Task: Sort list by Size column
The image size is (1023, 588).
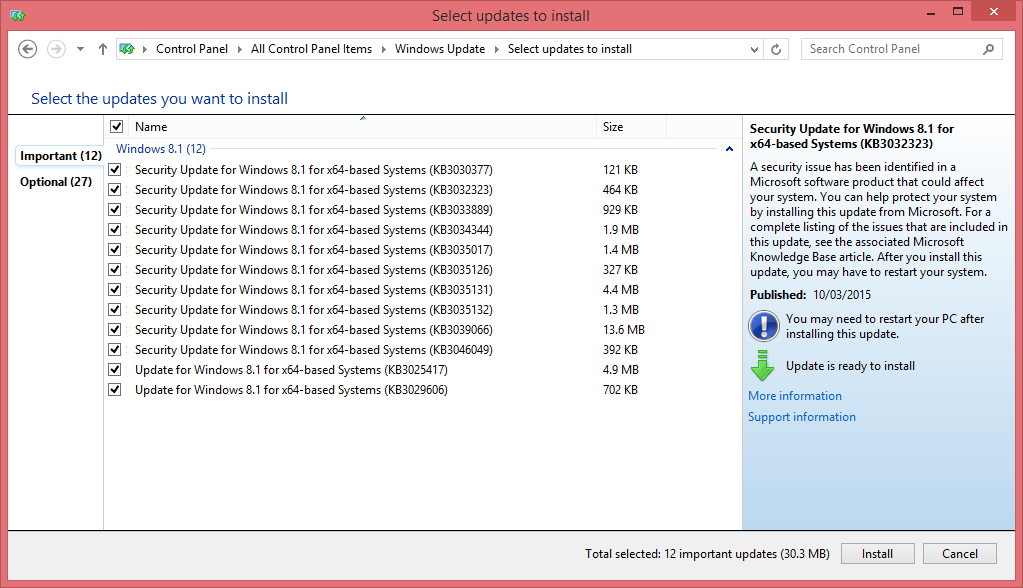Action: (631, 127)
